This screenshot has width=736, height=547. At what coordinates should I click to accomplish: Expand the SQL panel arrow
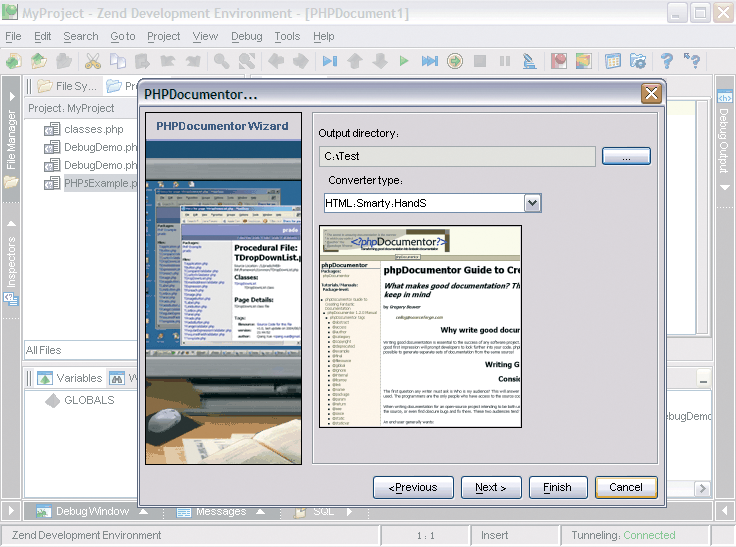tap(349, 511)
